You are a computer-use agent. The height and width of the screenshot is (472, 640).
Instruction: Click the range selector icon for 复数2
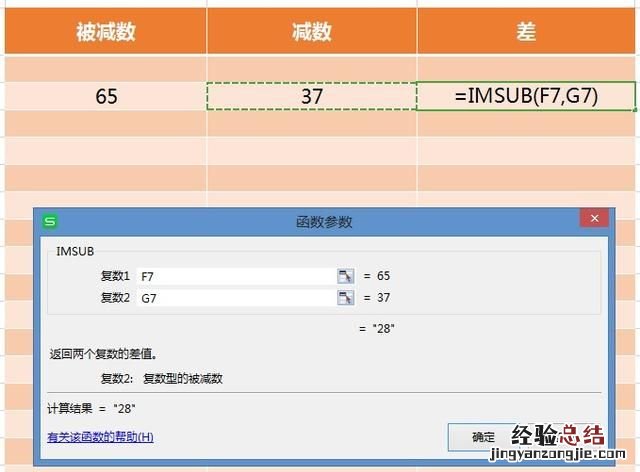click(346, 298)
